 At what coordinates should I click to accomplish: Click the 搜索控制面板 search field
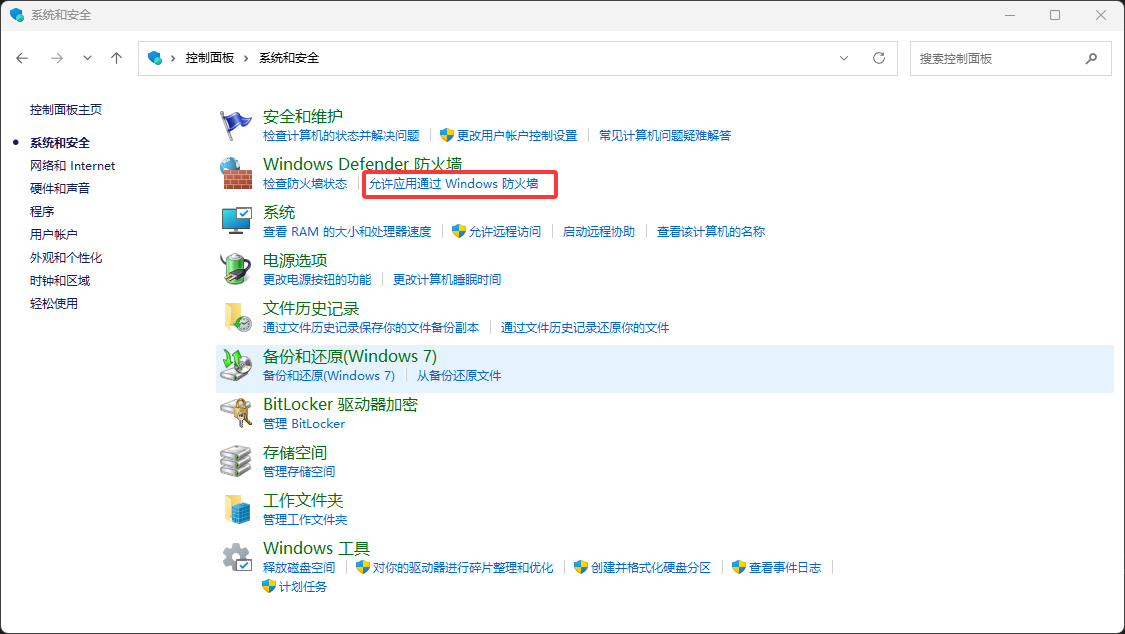coord(1011,59)
